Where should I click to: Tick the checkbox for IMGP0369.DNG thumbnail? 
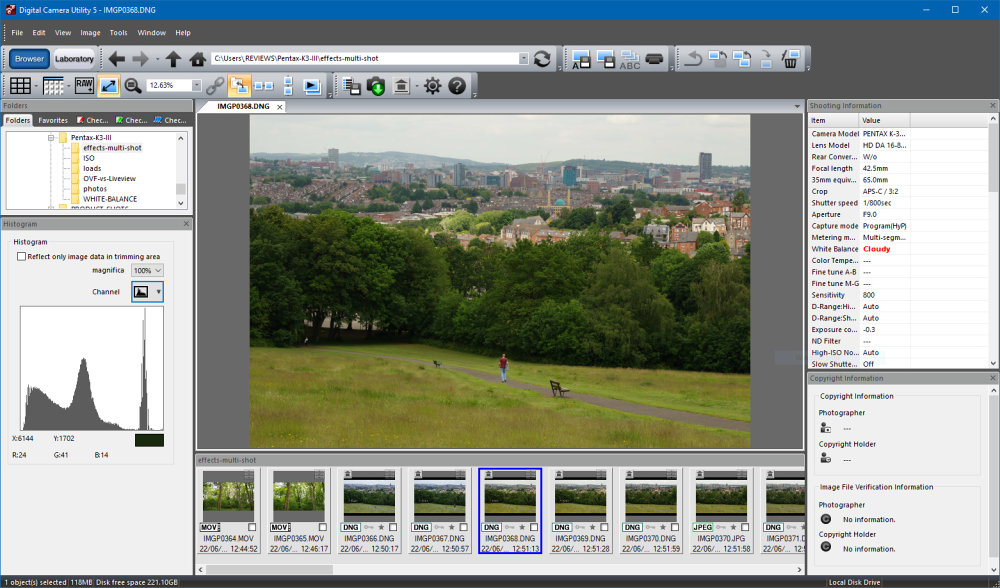tap(604, 527)
